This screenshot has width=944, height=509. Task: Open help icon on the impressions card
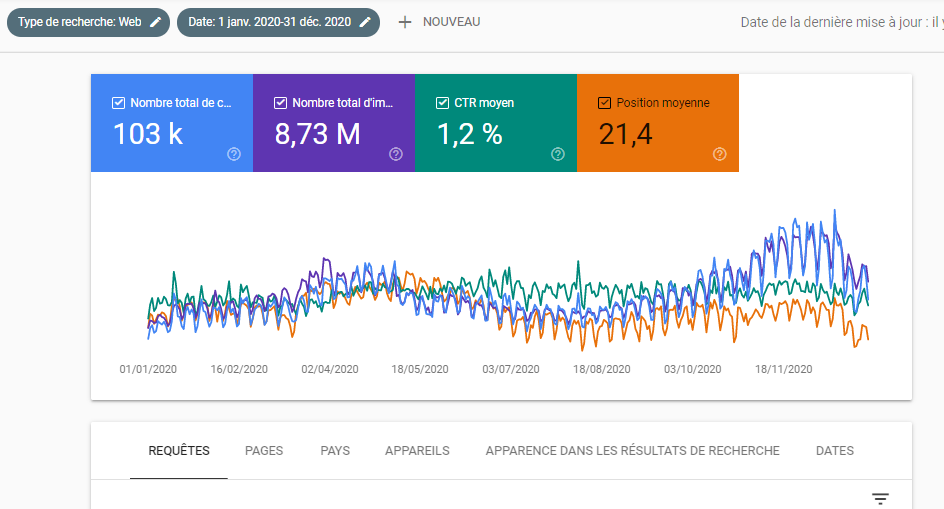[396, 154]
